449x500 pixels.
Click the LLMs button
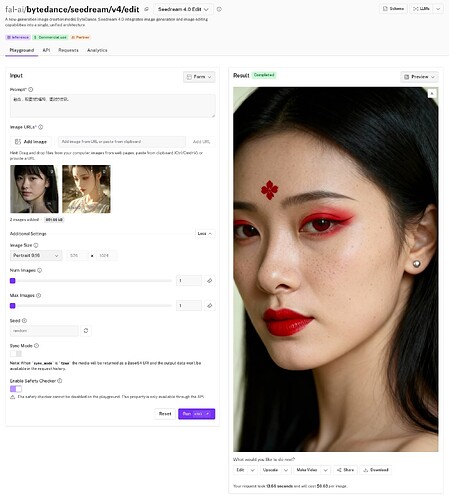(421, 9)
